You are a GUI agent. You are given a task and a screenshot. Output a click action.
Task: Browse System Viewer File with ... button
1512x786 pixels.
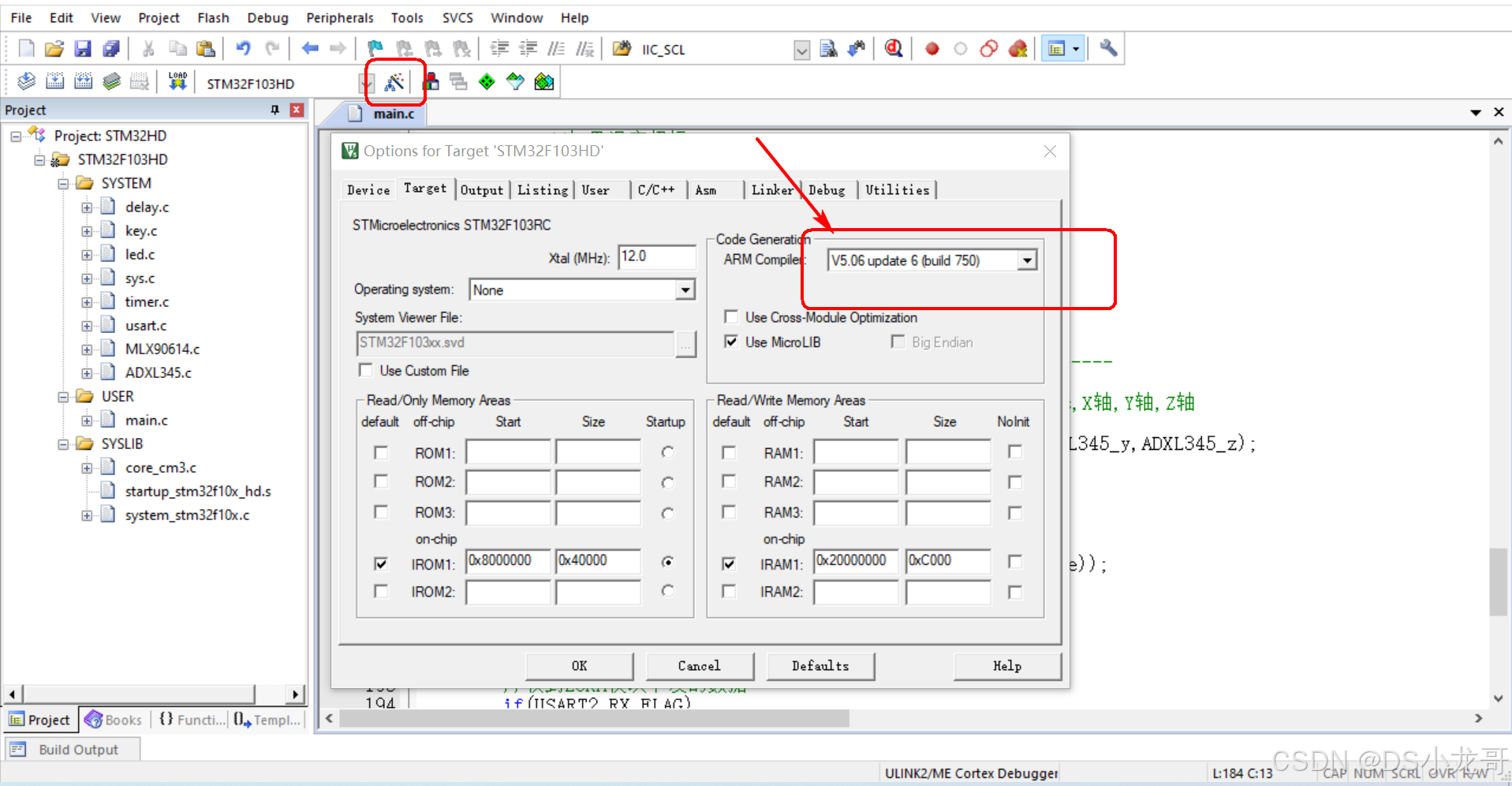click(x=685, y=343)
